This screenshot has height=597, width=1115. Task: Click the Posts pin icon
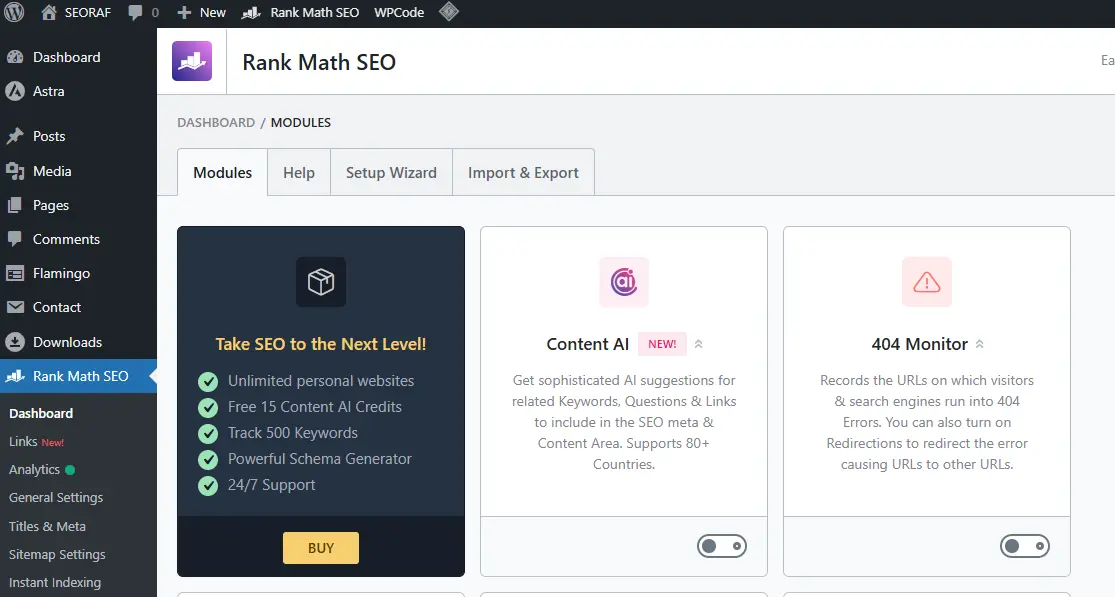tap(15, 136)
